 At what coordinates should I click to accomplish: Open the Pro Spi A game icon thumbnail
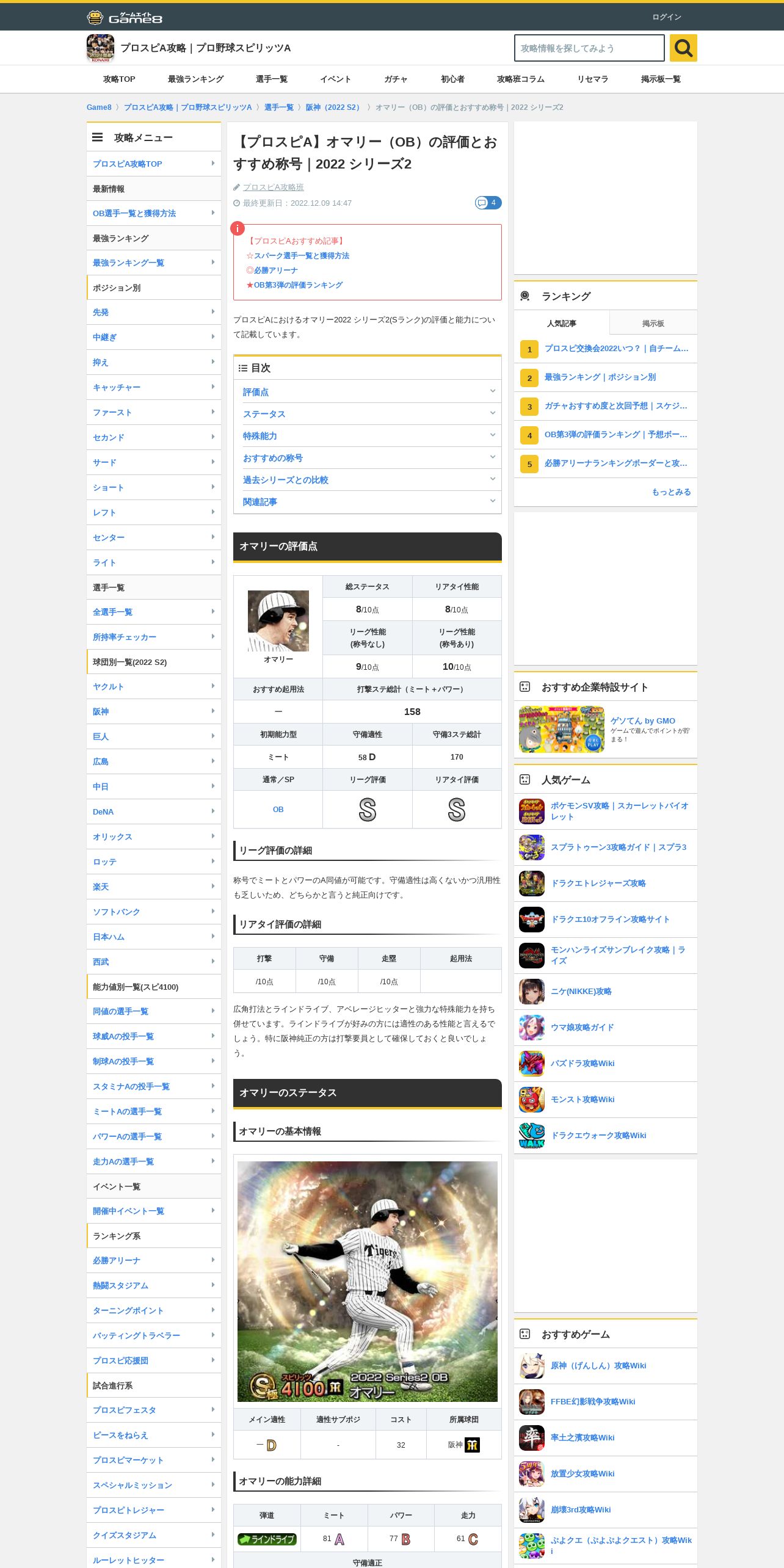click(x=100, y=48)
